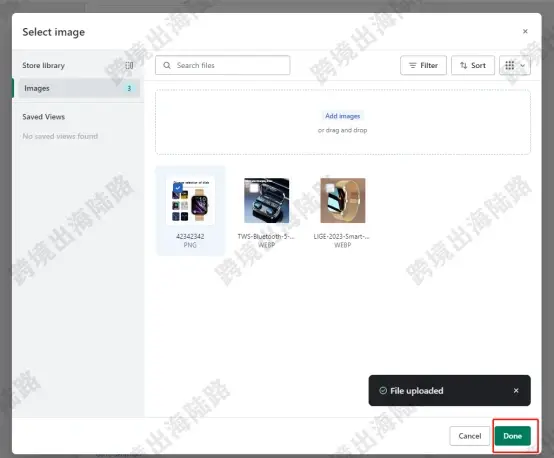Click the grid view icon

(x=509, y=65)
